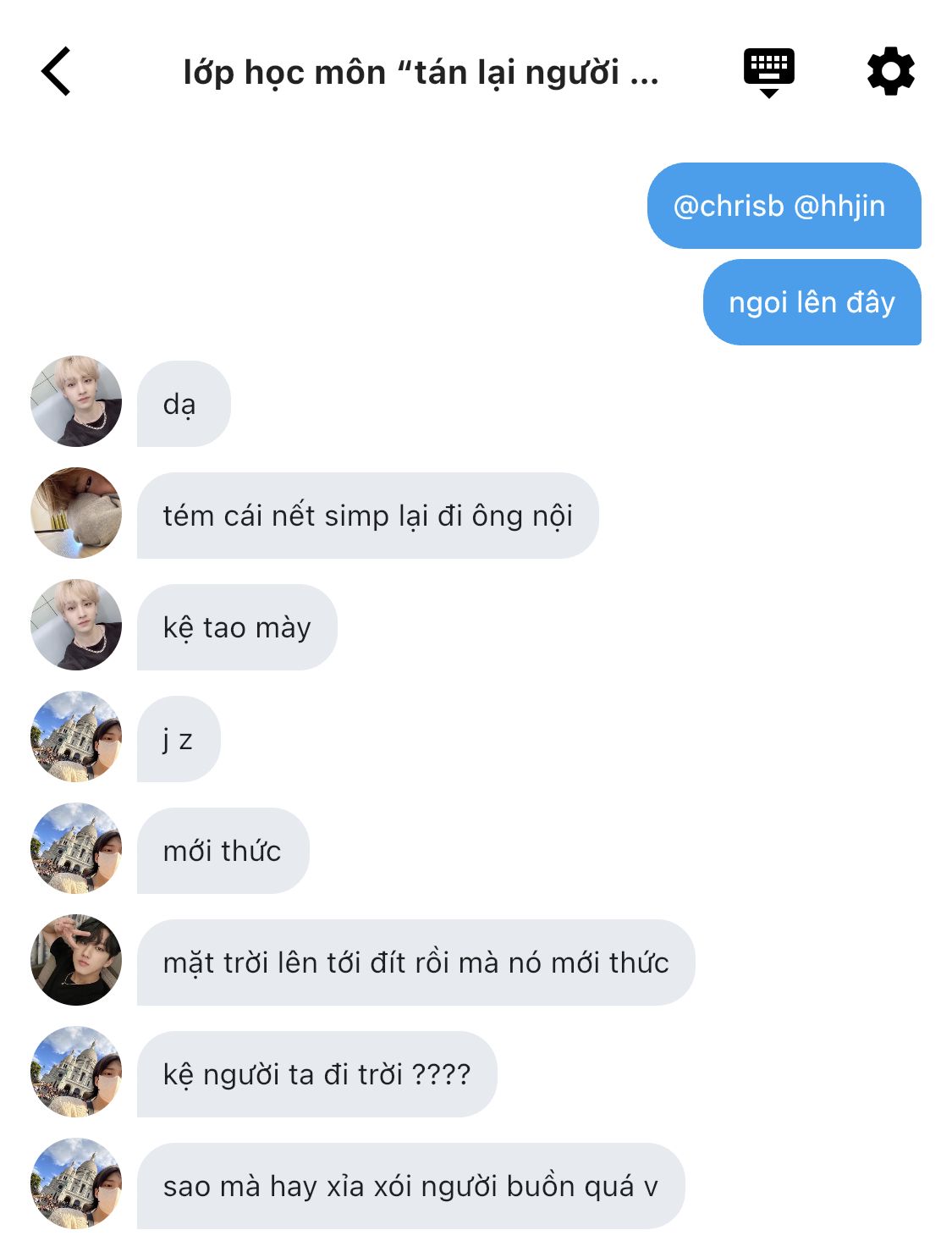This screenshot has height=1241, width=952.
Task: Select "tém cái nết simp lại đi" message
Action: [367, 516]
